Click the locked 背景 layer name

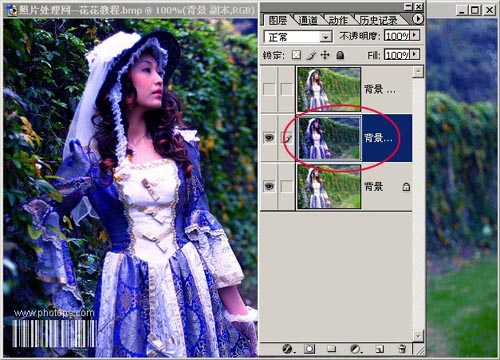point(373,187)
